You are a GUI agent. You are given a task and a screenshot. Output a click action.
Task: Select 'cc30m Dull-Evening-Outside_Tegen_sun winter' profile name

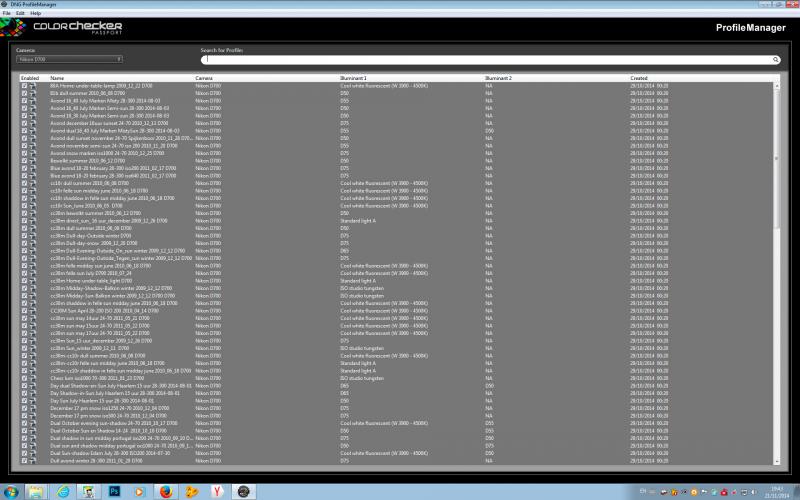(x=121, y=258)
